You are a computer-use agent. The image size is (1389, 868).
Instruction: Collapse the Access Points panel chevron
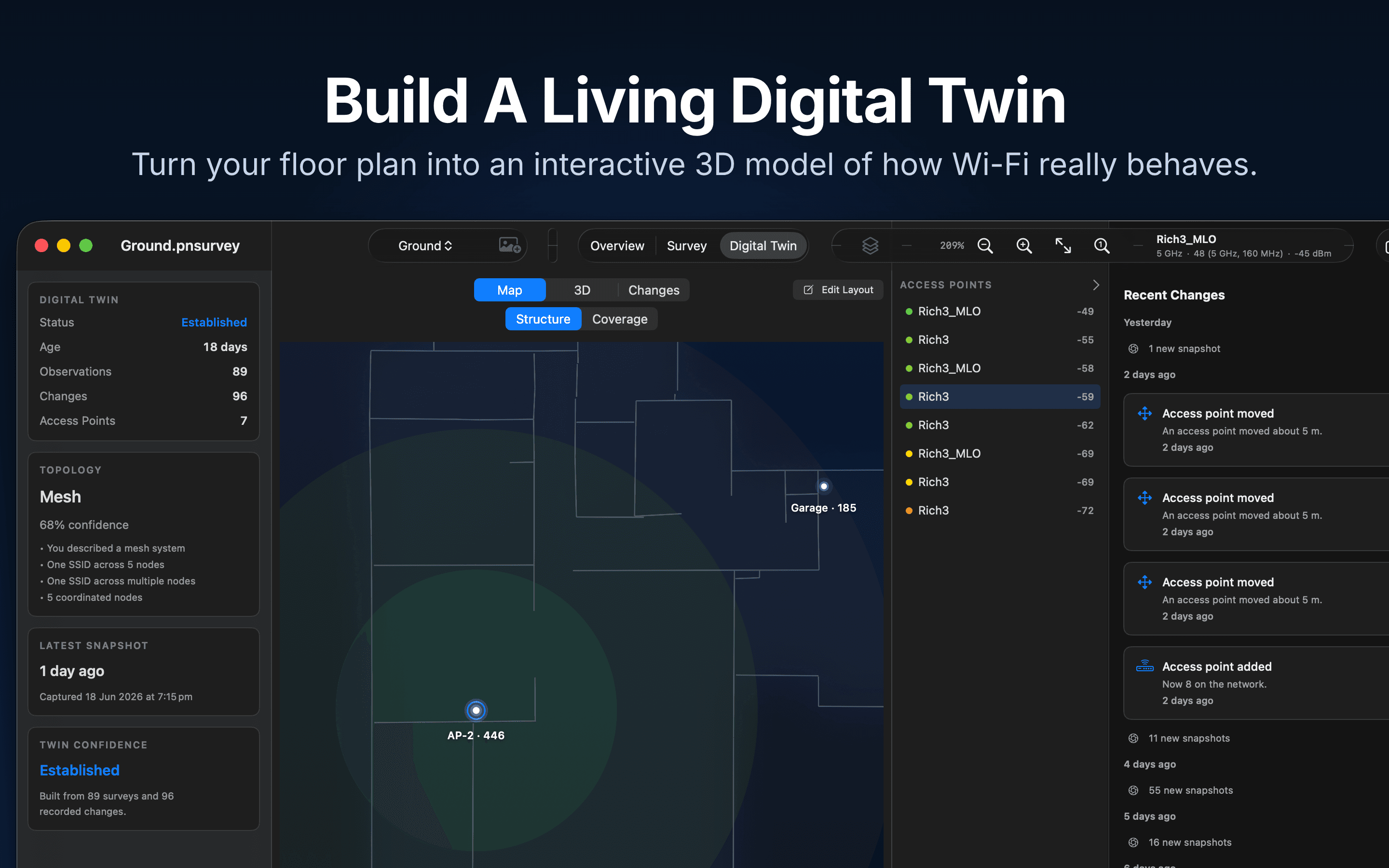click(1096, 285)
